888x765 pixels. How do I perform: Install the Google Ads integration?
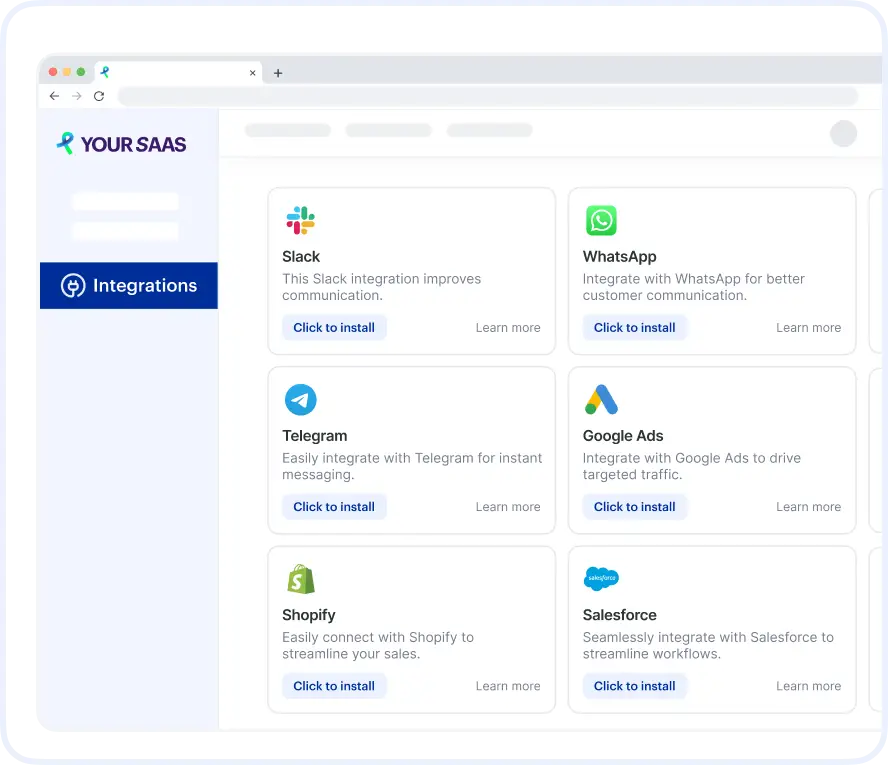634,507
